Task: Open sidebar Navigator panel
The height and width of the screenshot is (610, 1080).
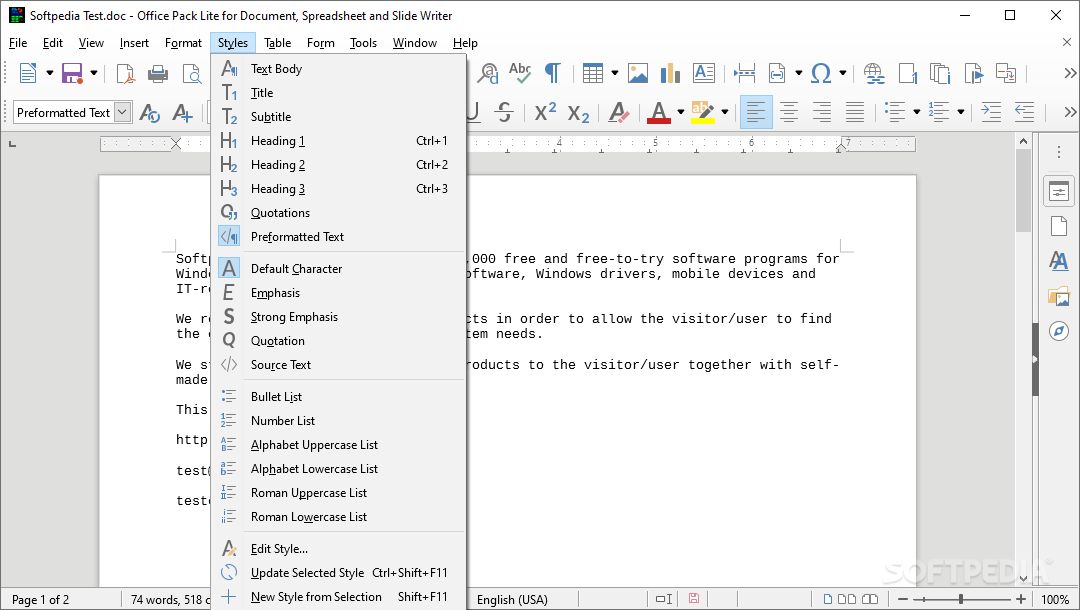Action: pos(1059,331)
